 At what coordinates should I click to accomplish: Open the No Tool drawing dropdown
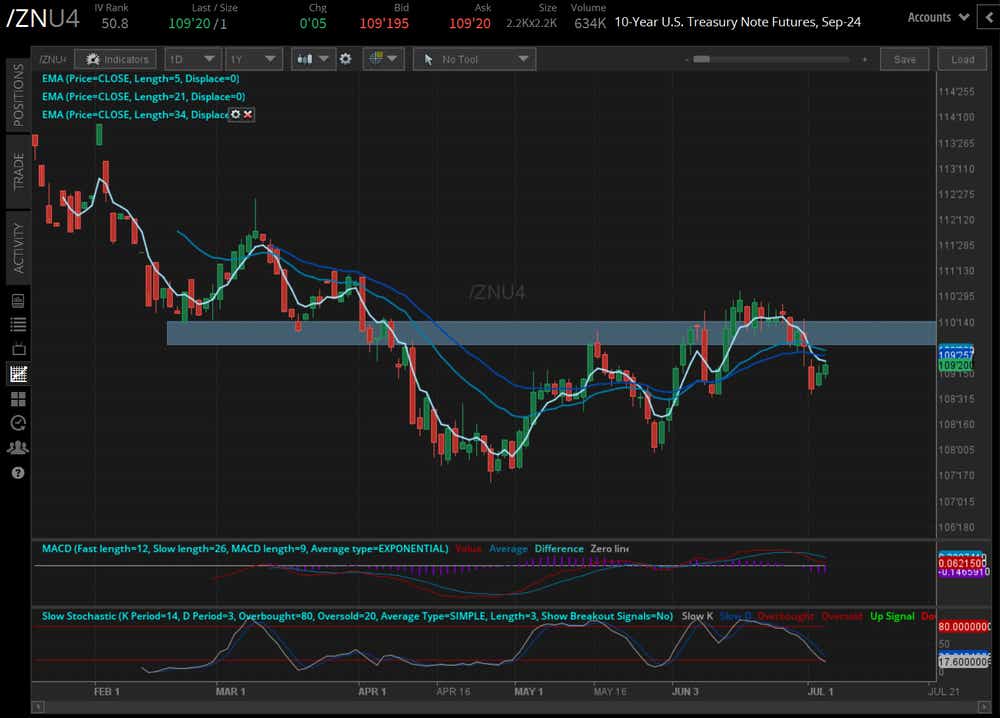point(474,59)
